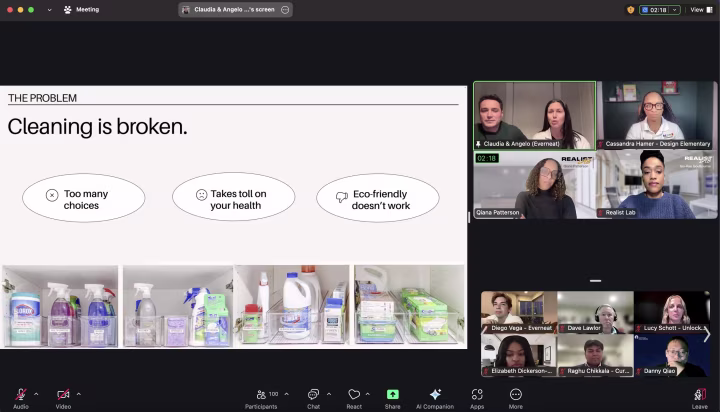
Task: Start screen sharing with Share button
Action: click(393, 399)
